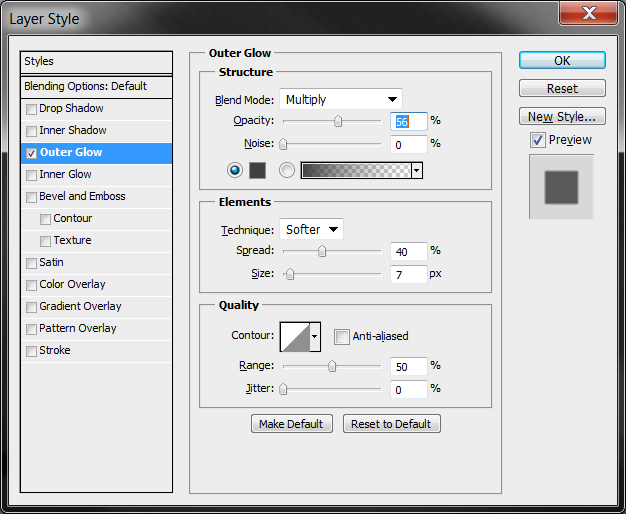Open Blending Options: Default section

click(86, 87)
